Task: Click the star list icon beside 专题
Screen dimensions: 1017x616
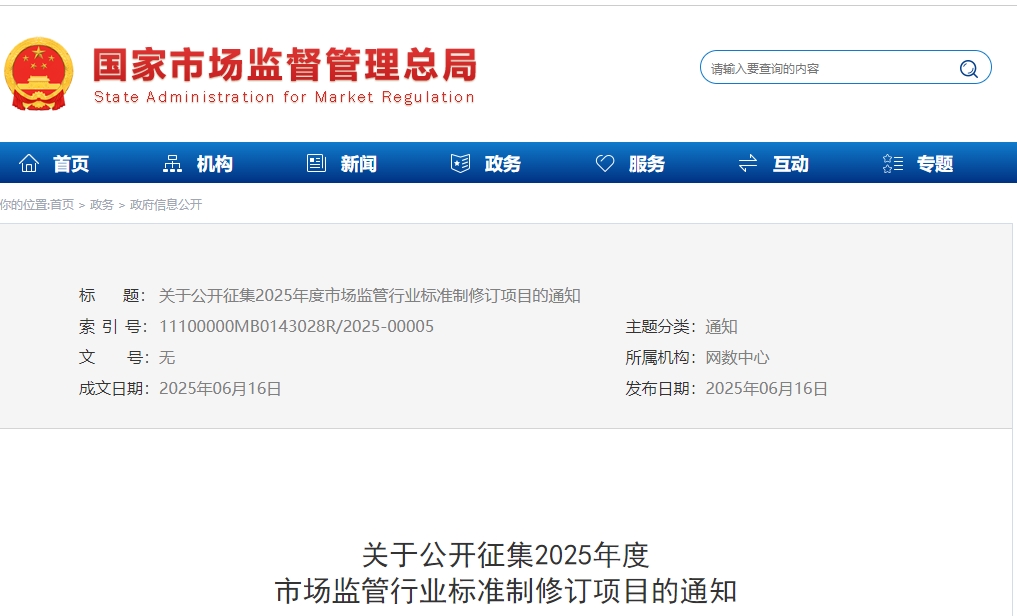Action: click(892, 163)
